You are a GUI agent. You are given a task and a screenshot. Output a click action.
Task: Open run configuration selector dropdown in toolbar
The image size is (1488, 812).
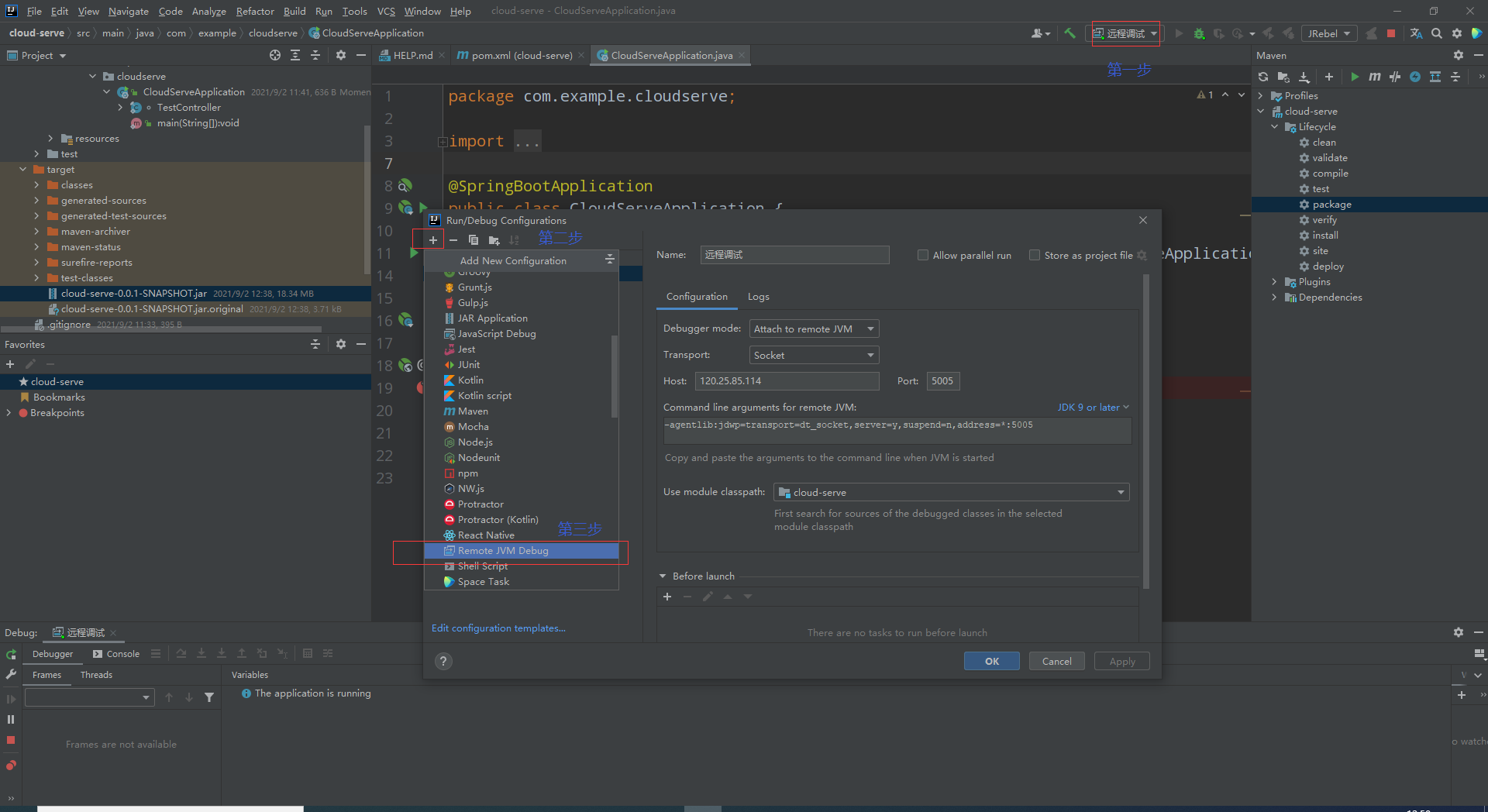(1125, 33)
